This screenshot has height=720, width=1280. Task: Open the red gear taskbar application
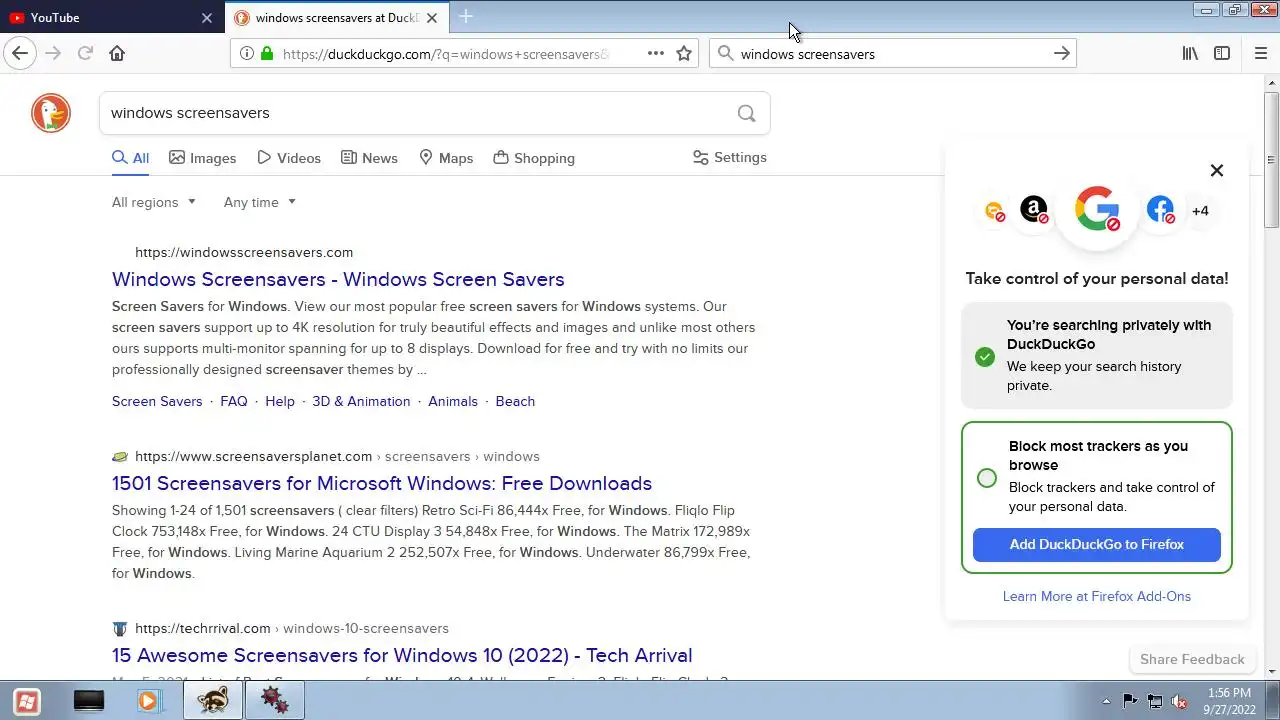point(274,701)
